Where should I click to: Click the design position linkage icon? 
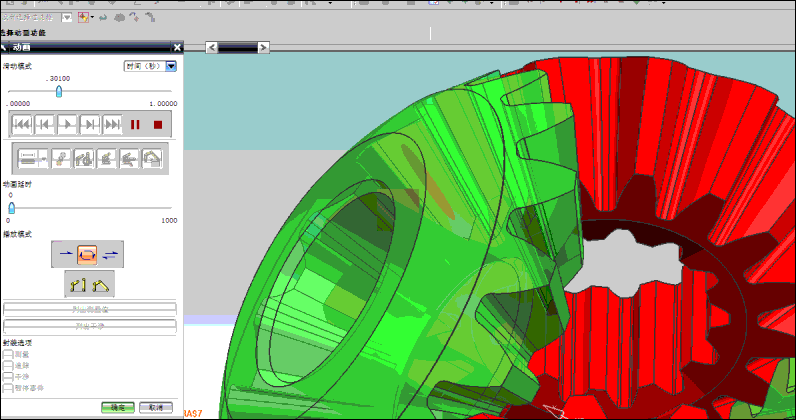(x=78, y=285)
